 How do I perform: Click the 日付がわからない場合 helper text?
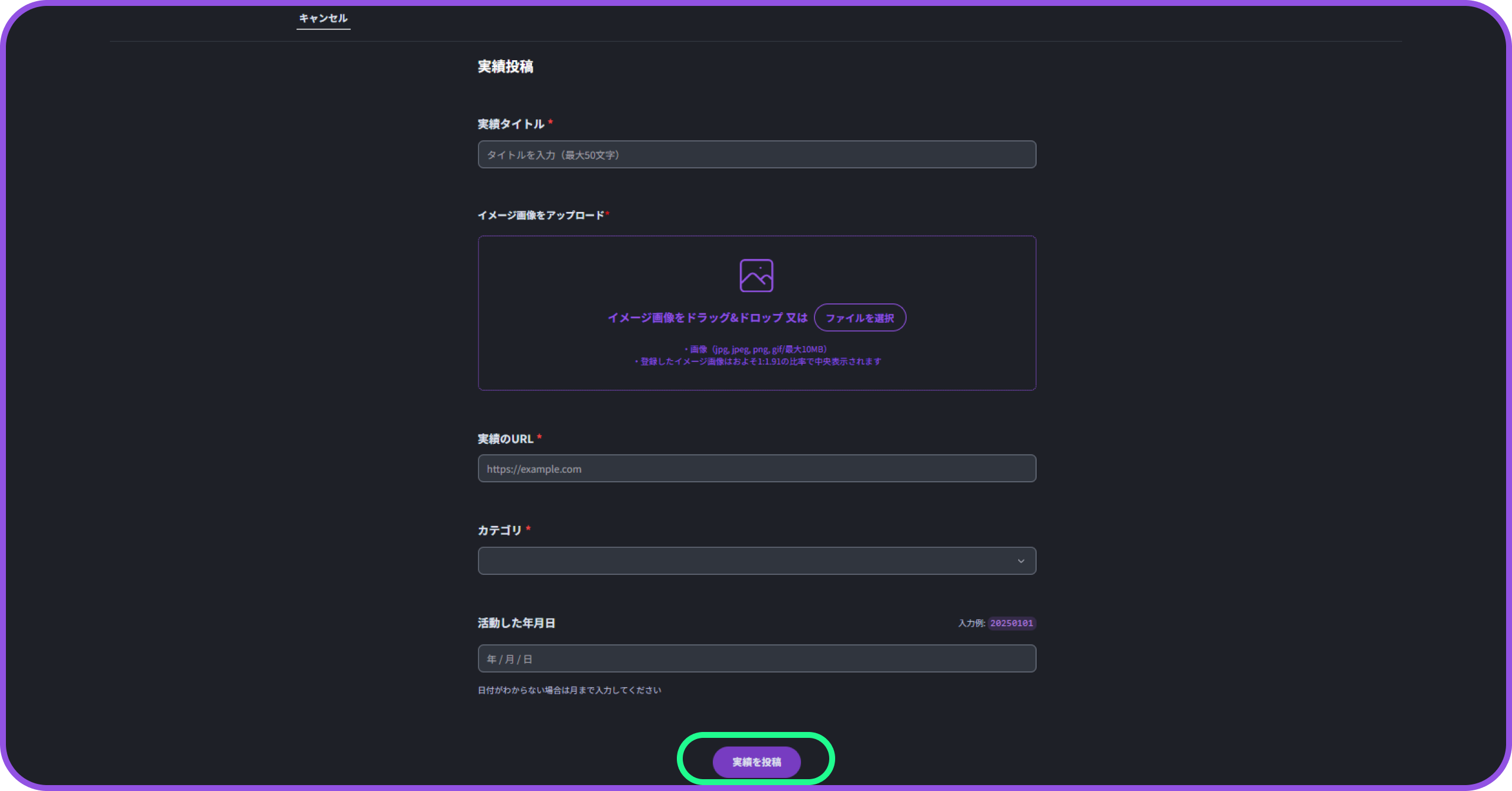tap(569, 691)
